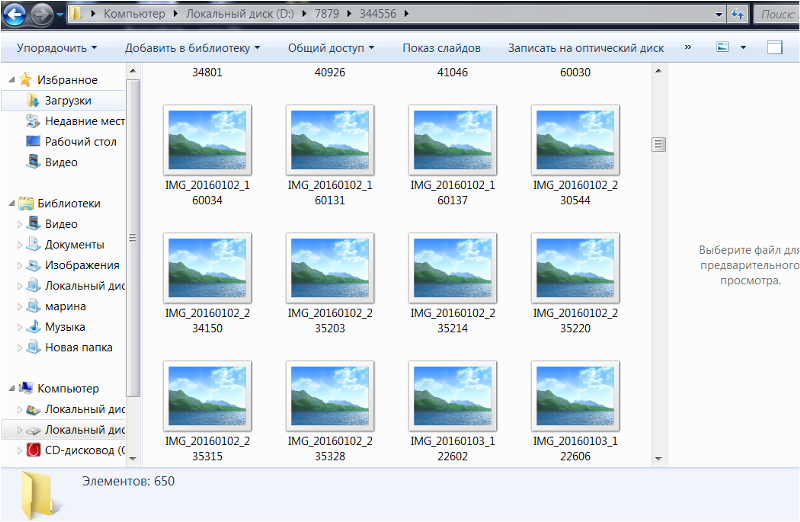
Task: Click the Библиотеки folder icon
Action: coord(26,203)
